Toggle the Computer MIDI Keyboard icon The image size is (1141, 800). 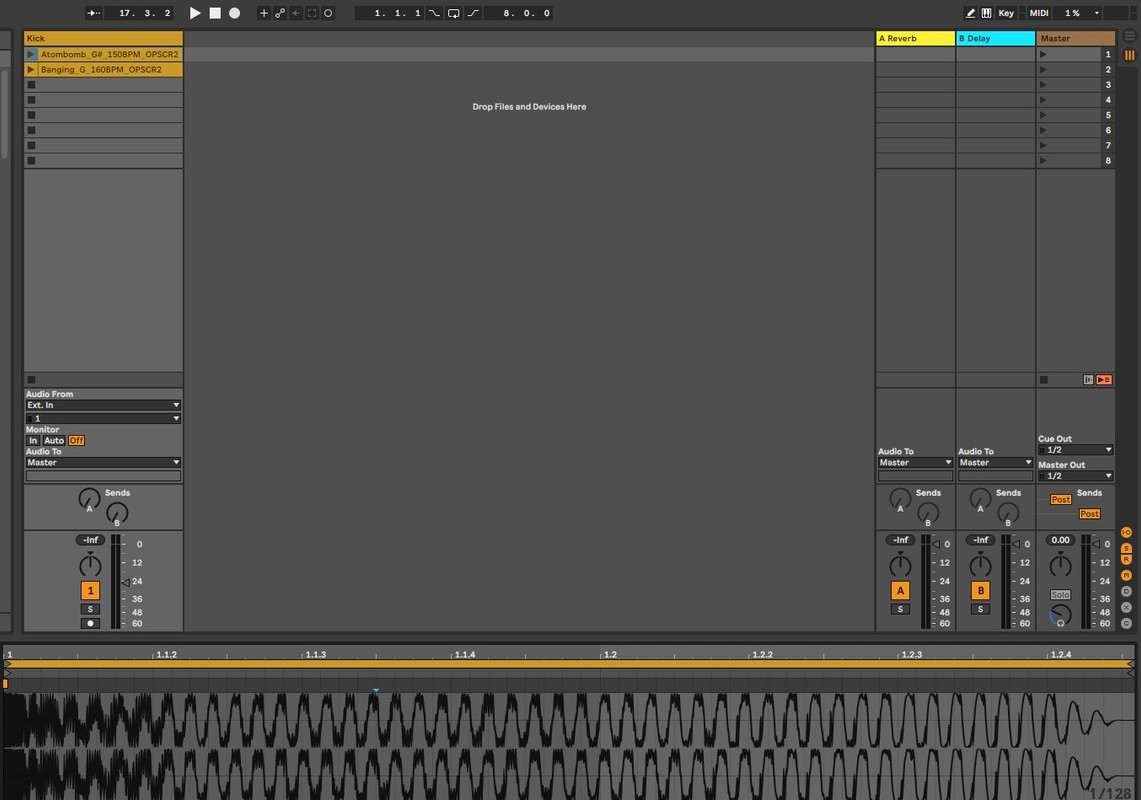coord(986,13)
